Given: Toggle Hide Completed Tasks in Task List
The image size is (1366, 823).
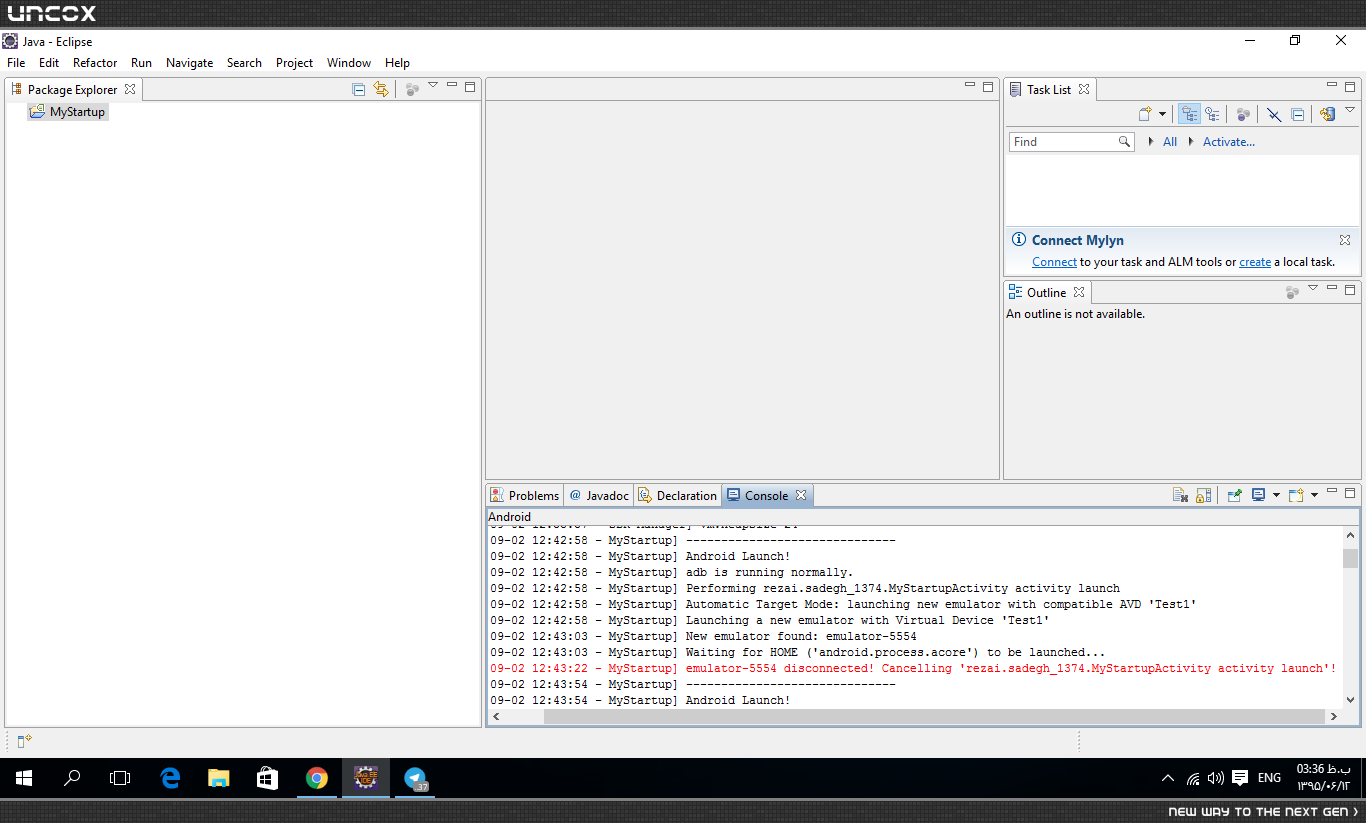Looking at the screenshot, I should click(1274, 114).
